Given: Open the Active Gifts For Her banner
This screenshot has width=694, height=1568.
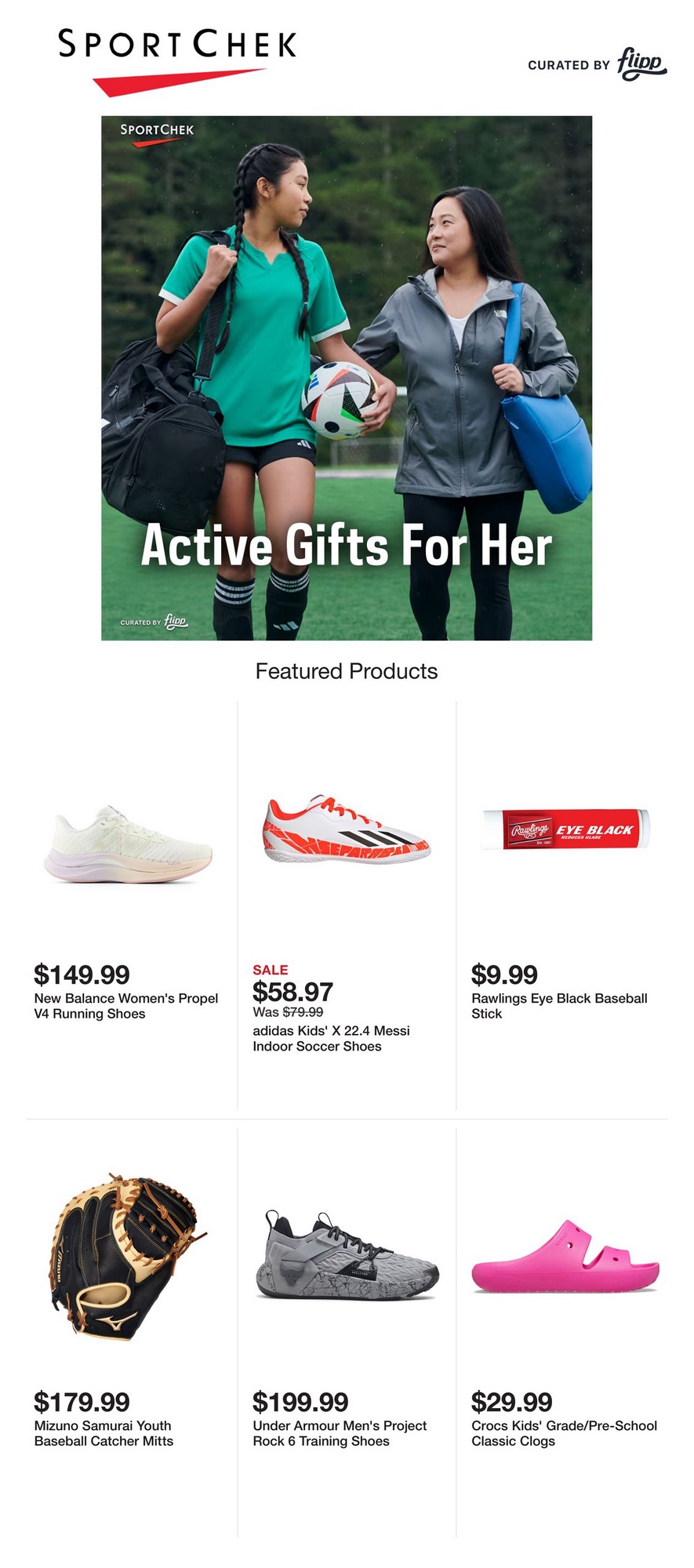Looking at the screenshot, I should (x=347, y=378).
